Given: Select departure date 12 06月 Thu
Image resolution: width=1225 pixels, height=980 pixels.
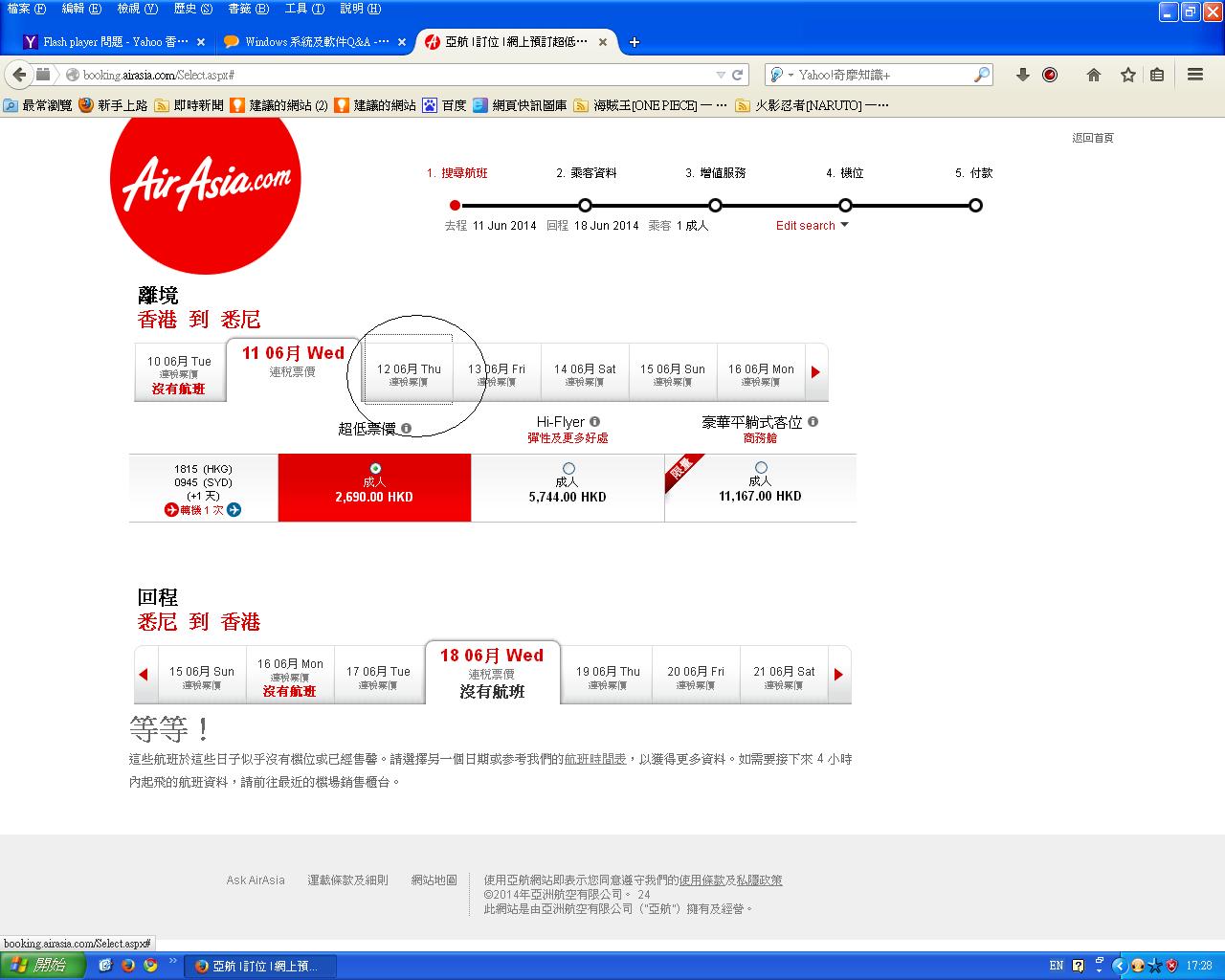Looking at the screenshot, I should [x=409, y=374].
